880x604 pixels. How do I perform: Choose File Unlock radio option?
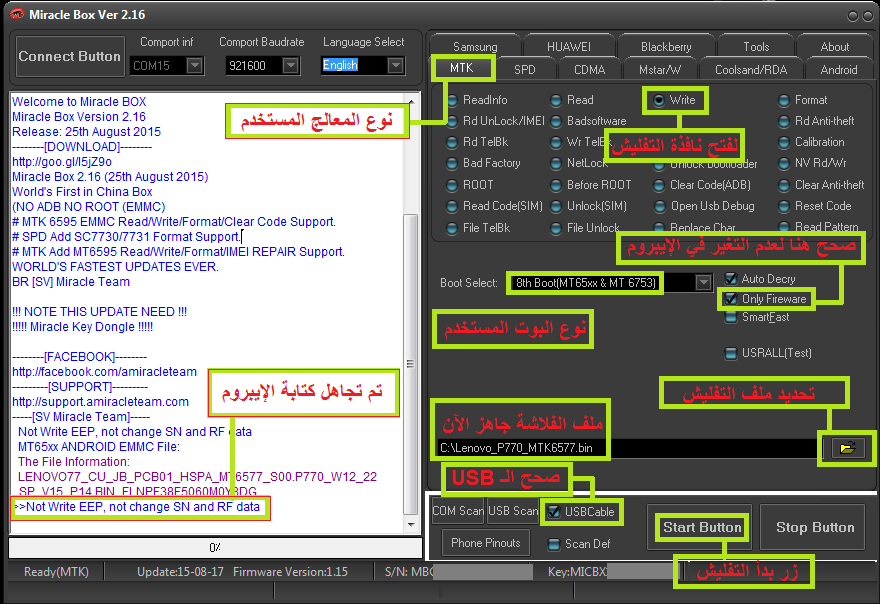[556, 228]
